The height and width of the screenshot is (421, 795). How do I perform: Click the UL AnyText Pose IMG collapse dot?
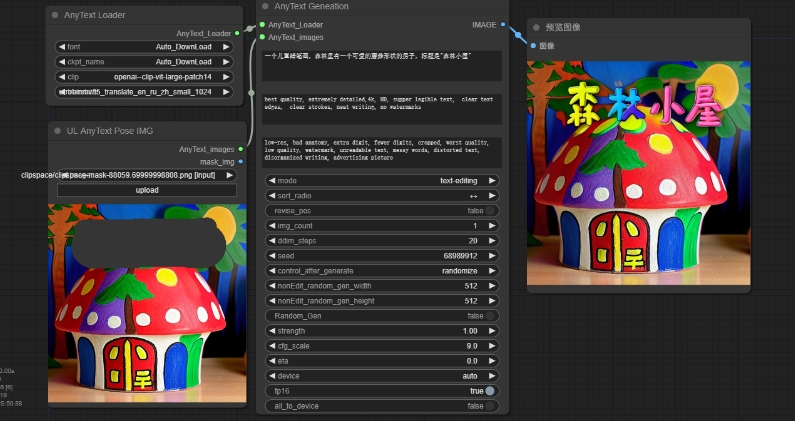[56, 131]
